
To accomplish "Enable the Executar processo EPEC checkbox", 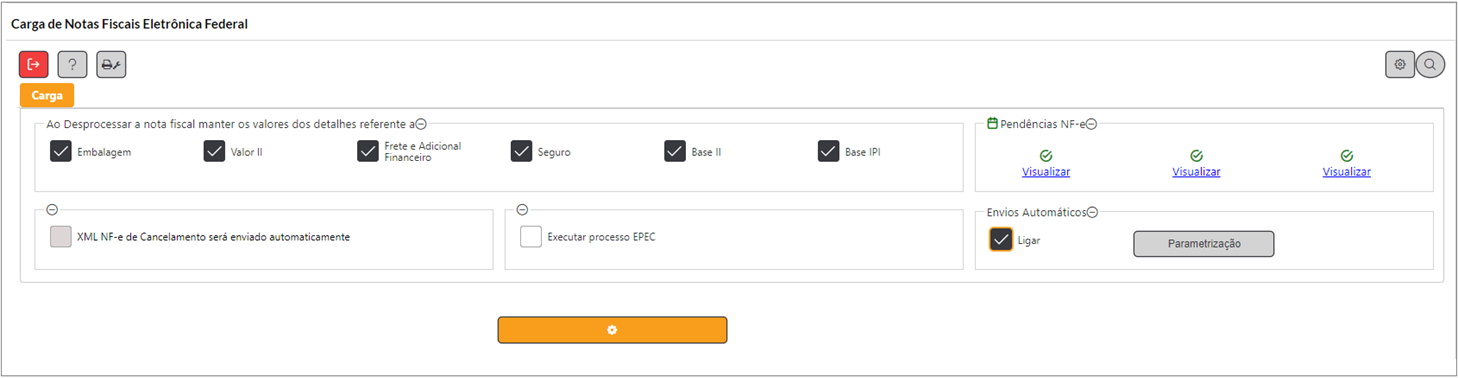I will pyautogui.click(x=531, y=237).
